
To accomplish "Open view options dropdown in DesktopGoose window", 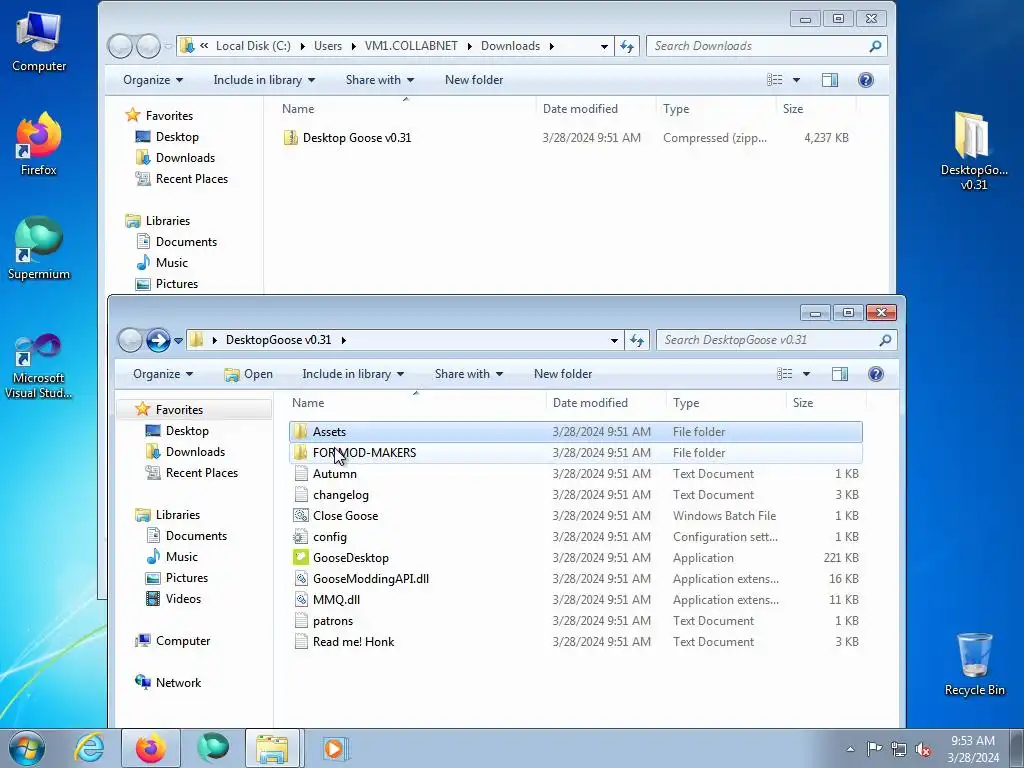I will click(807, 374).
